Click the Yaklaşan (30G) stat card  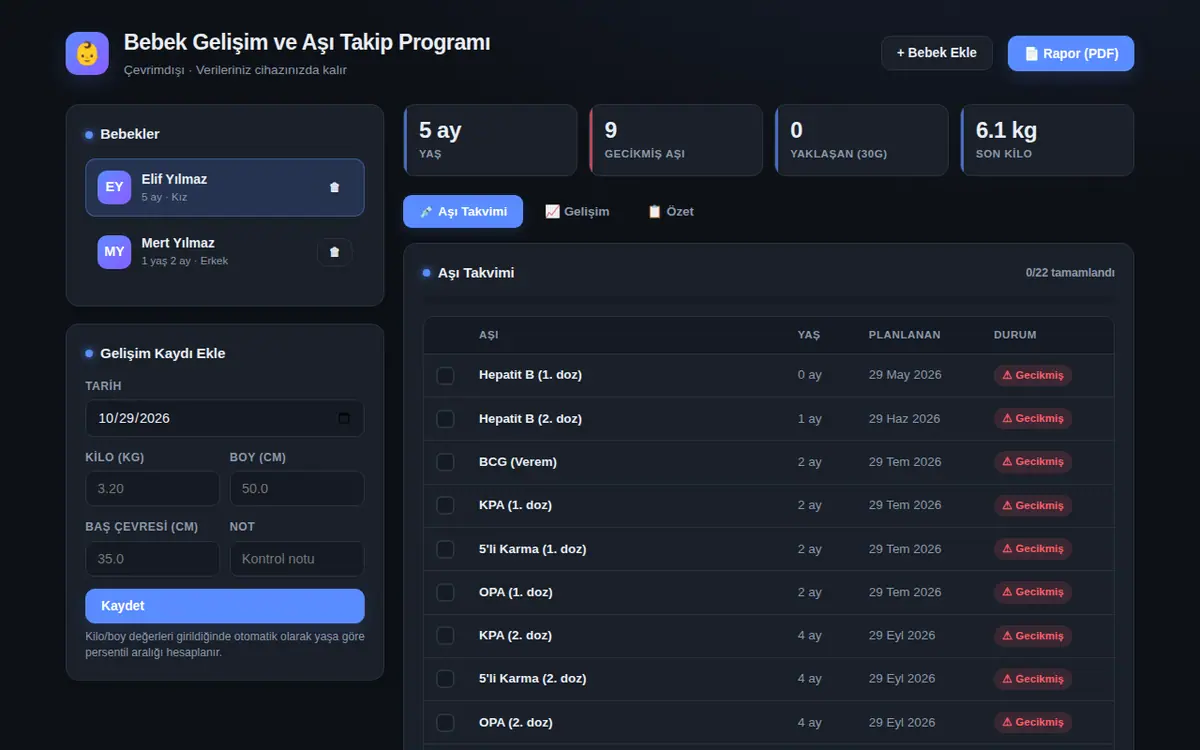tap(862, 140)
